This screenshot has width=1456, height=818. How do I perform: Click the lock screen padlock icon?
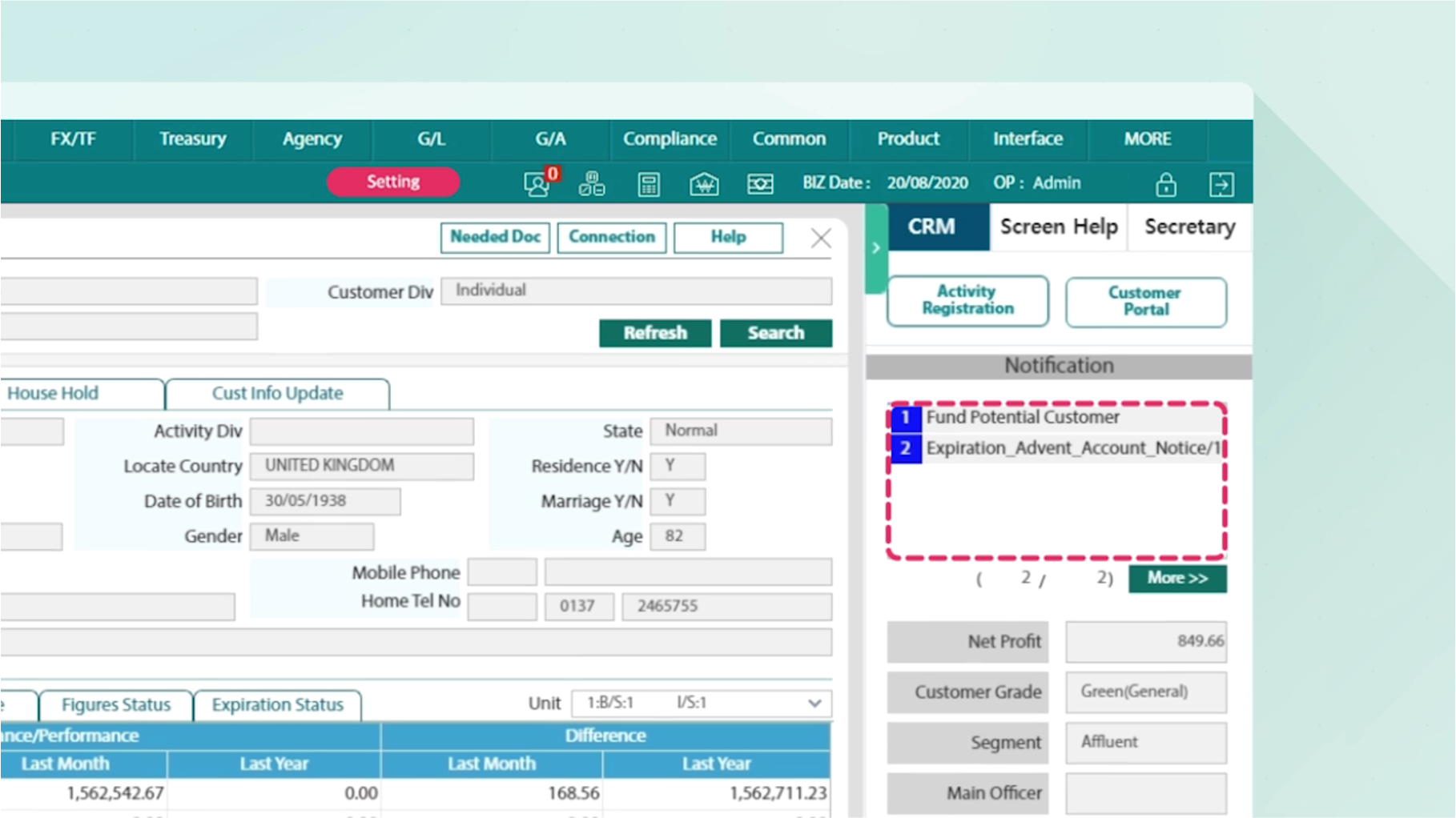pyautogui.click(x=1166, y=184)
